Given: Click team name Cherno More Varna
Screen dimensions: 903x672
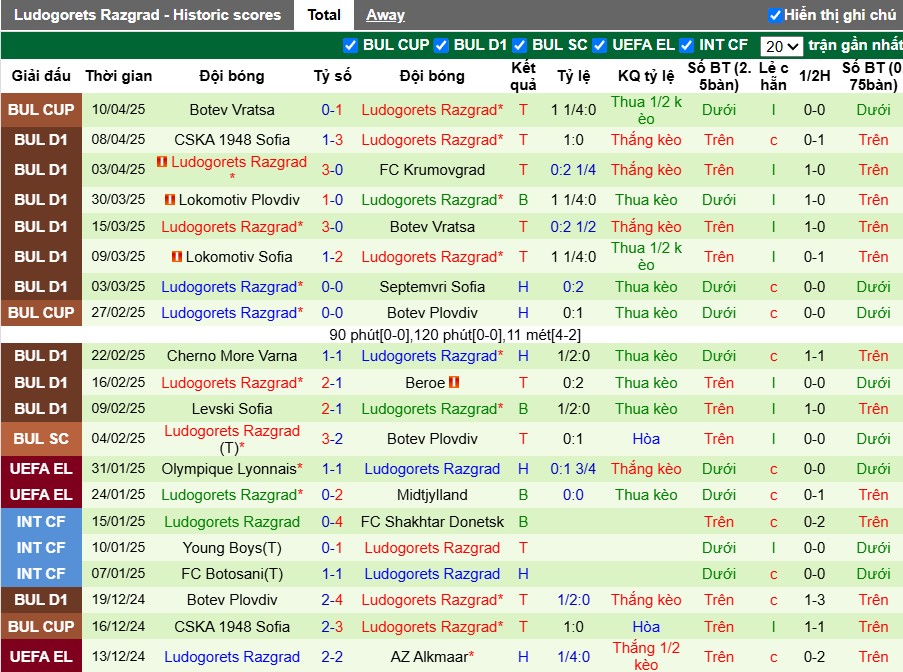Looking at the screenshot, I should [x=232, y=356].
